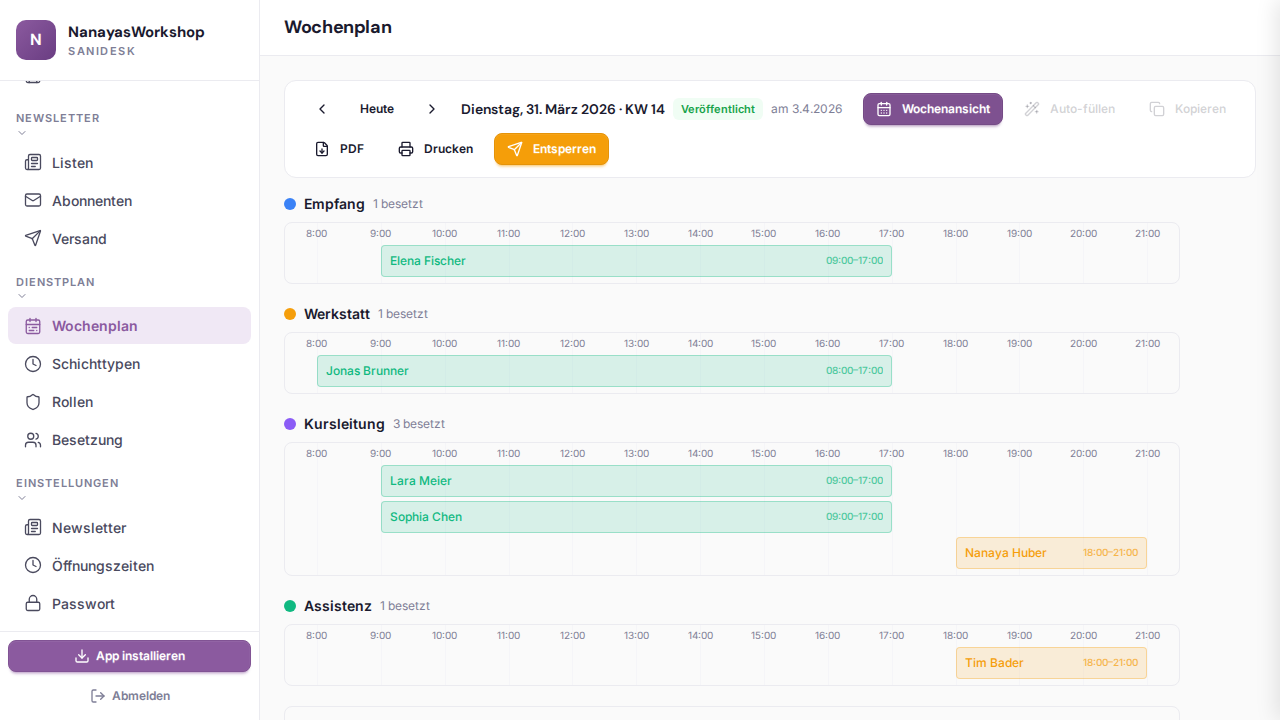
Task: Click the Drucken print button
Action: click(x=435, y=149)
